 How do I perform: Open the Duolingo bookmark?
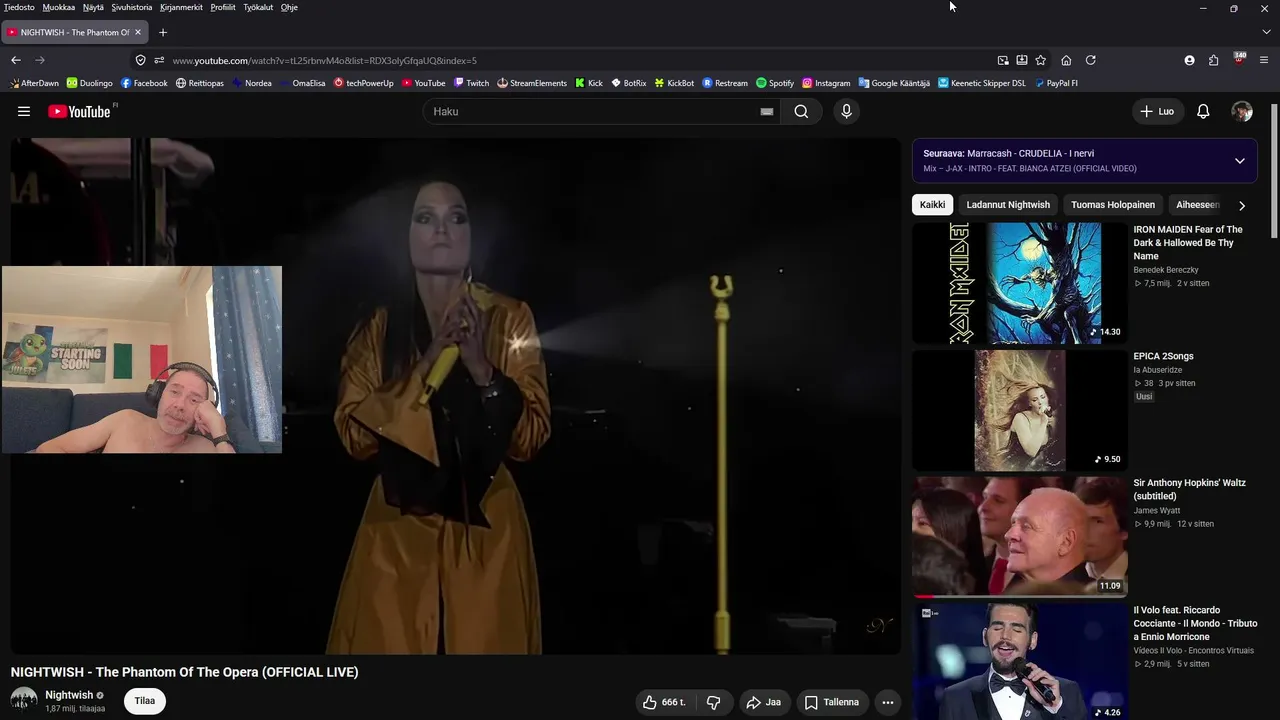tap(90, 83)
